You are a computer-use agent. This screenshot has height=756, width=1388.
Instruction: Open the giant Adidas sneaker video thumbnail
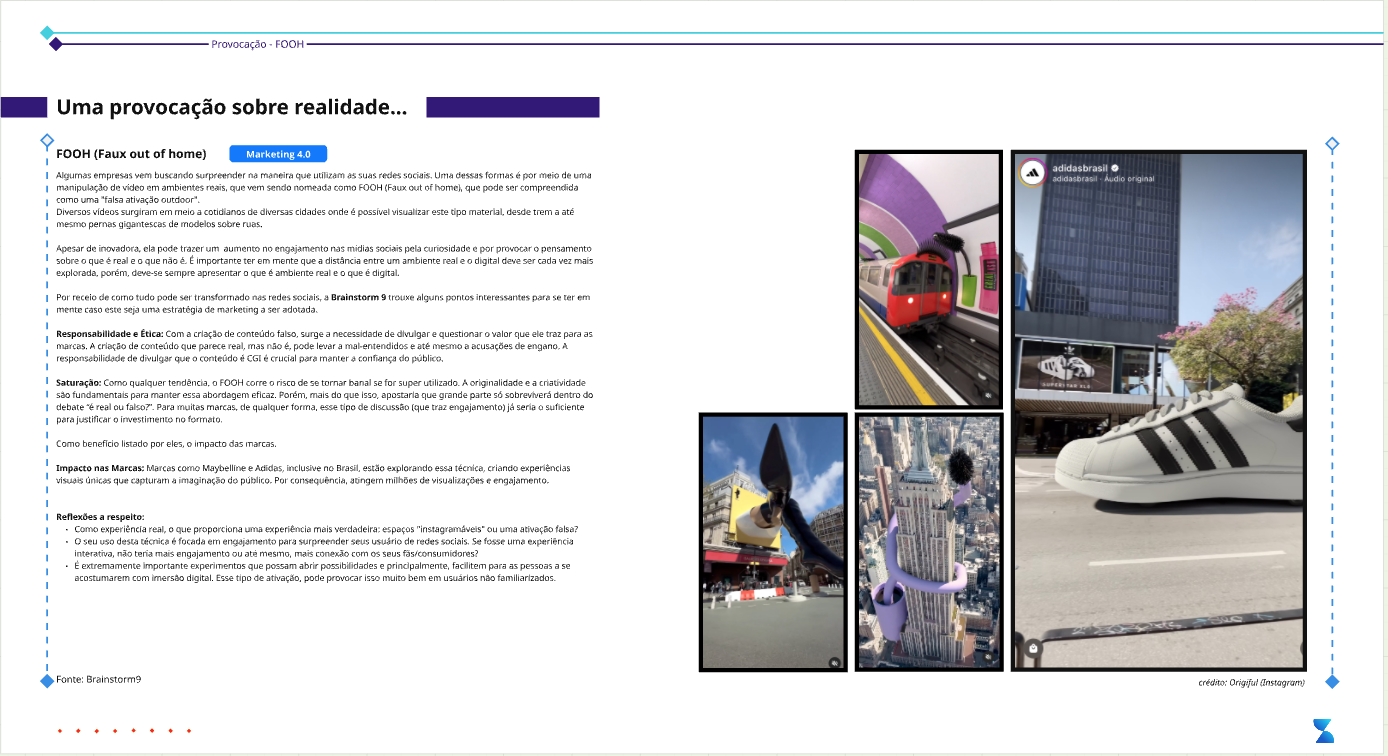coord(1158,410)
